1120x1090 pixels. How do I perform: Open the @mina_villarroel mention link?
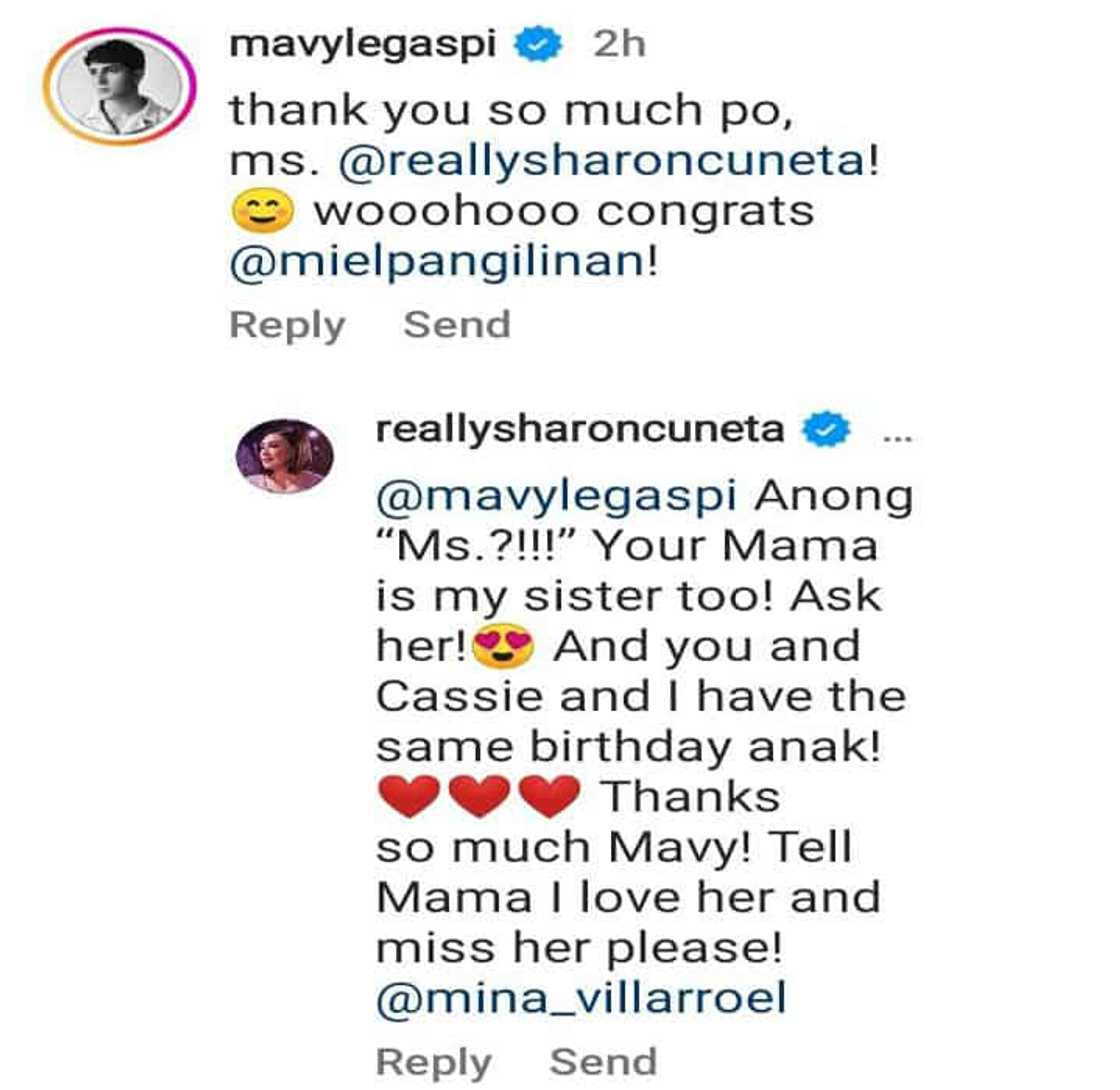pos(581,998)
